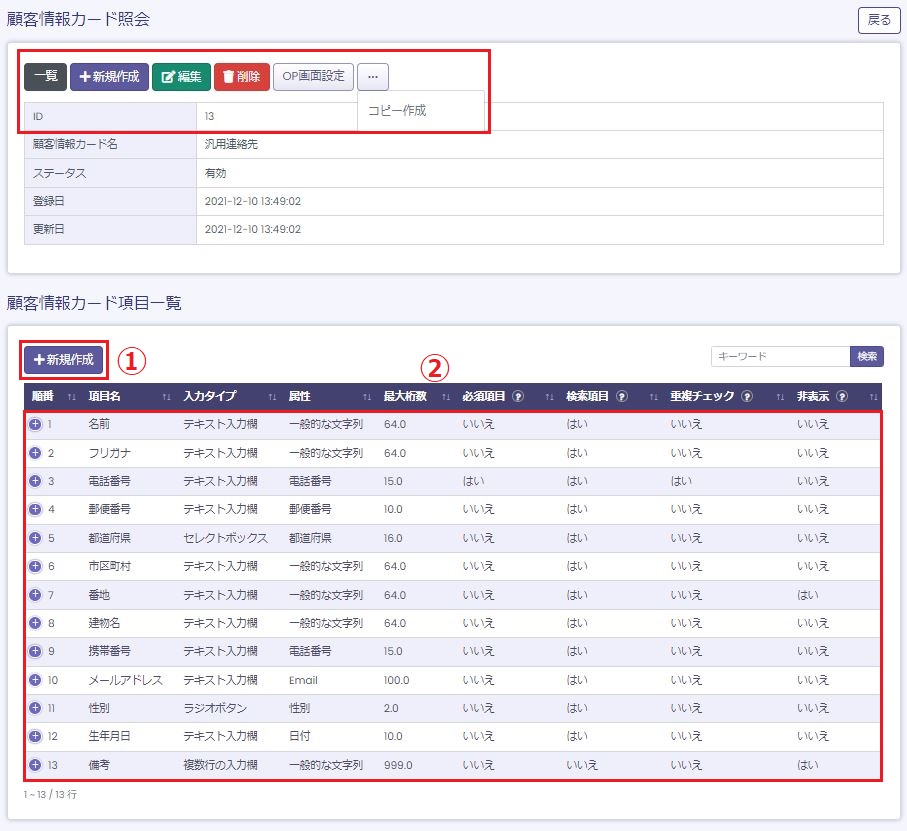907x831 pixels.
Task: Expand the メールアドレス row plus icon
Action: pyautogui.click(x=35, y=680)
